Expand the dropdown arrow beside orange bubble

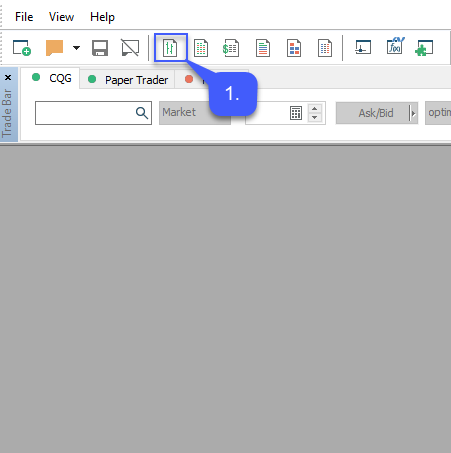(x=76, y=48)
